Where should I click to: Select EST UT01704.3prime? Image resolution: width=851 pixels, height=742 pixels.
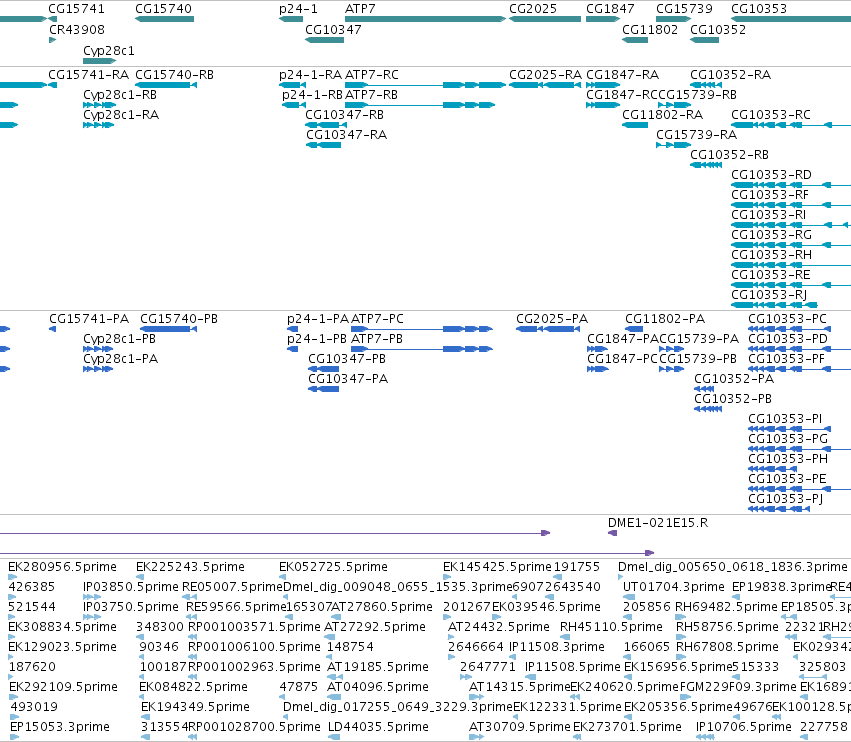(628, 597)
